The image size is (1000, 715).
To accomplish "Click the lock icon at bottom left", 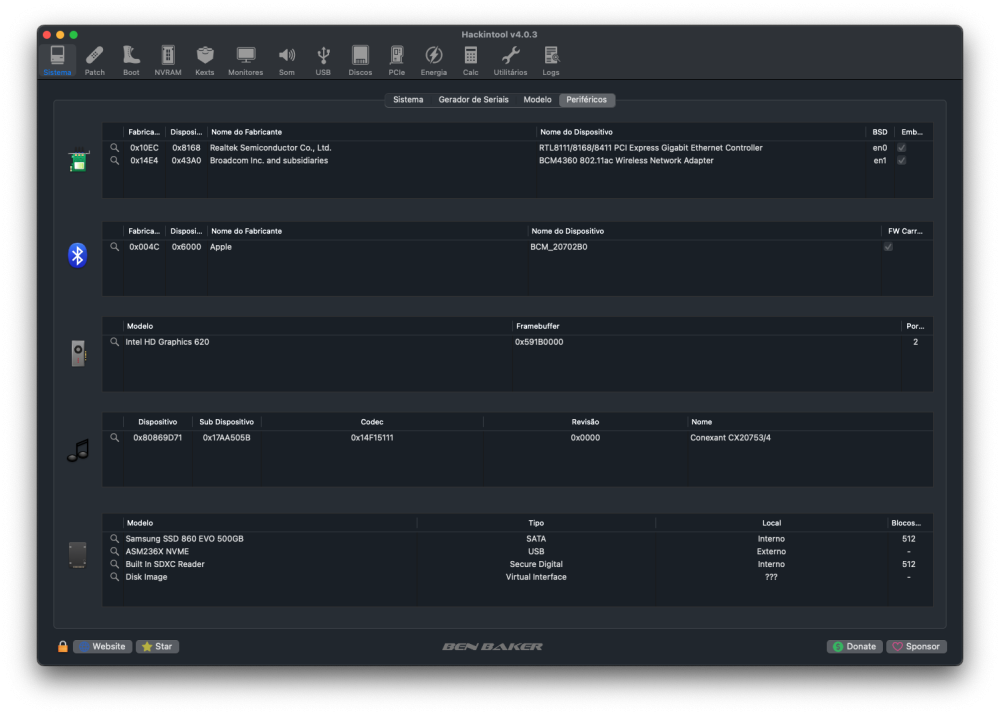I will point(62,646).
